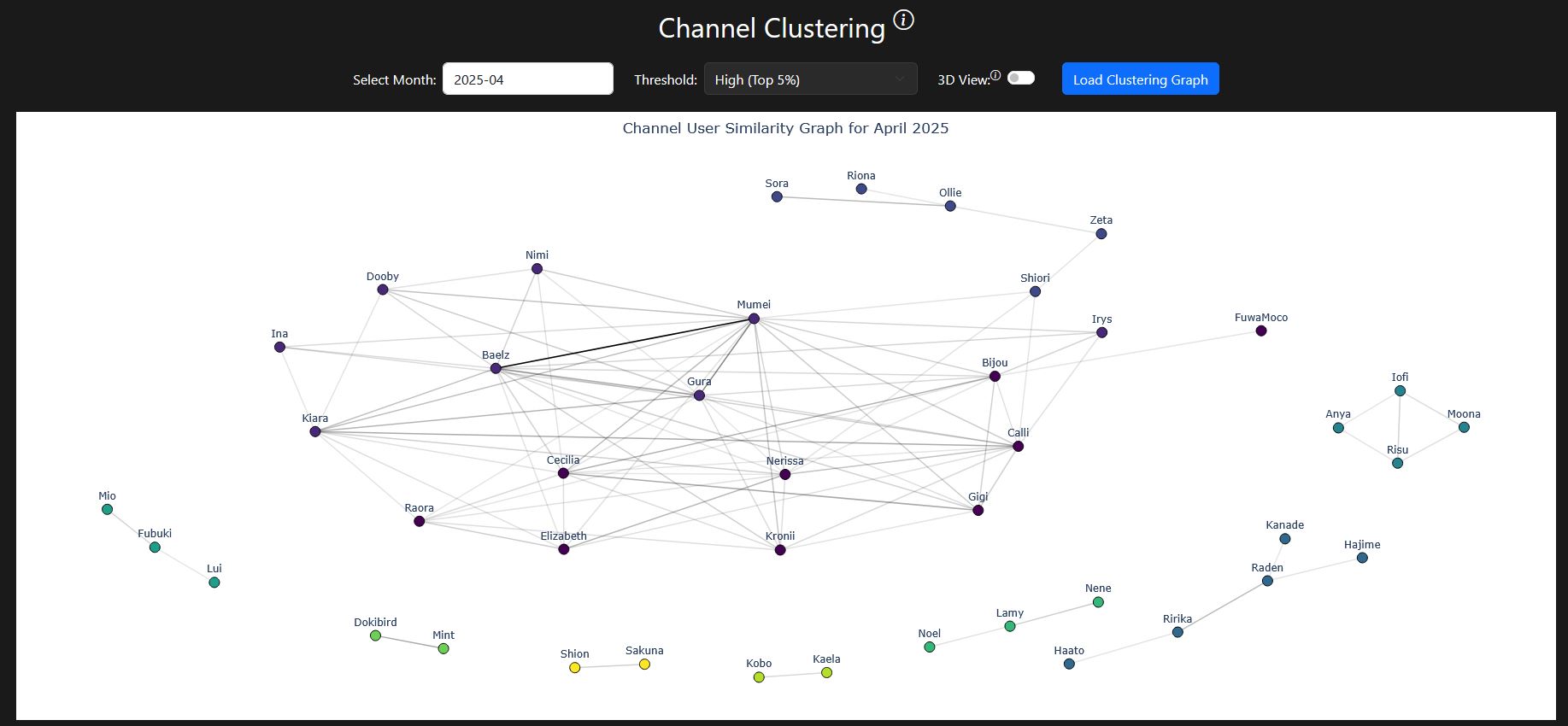
Task: Click the Nene node
Action: [x=1098, y=602]
